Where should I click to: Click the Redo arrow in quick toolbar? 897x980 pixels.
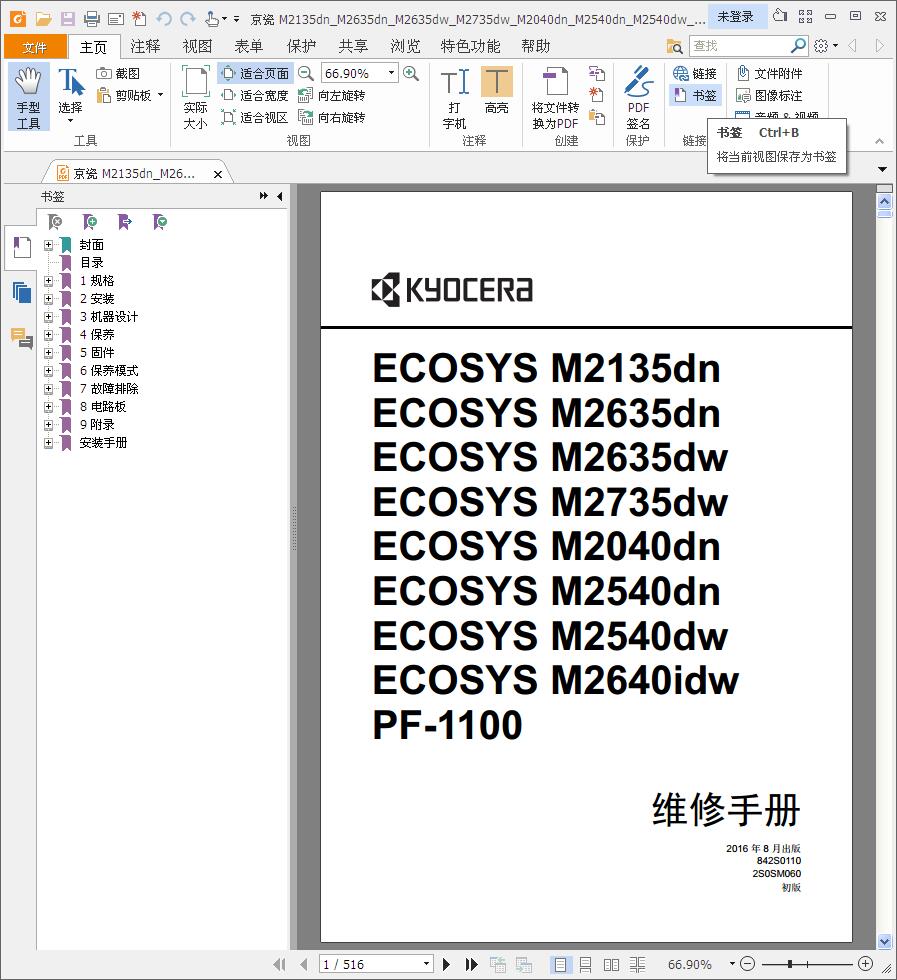(x=188, y=19)
